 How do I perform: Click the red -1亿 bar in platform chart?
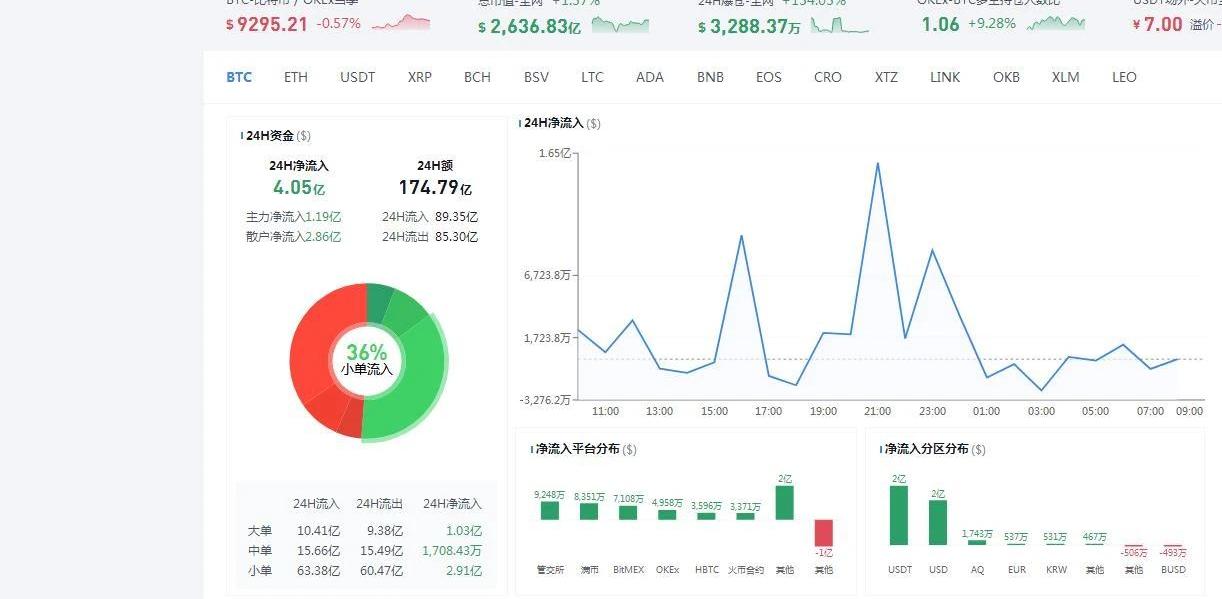(x=823, y=532)
